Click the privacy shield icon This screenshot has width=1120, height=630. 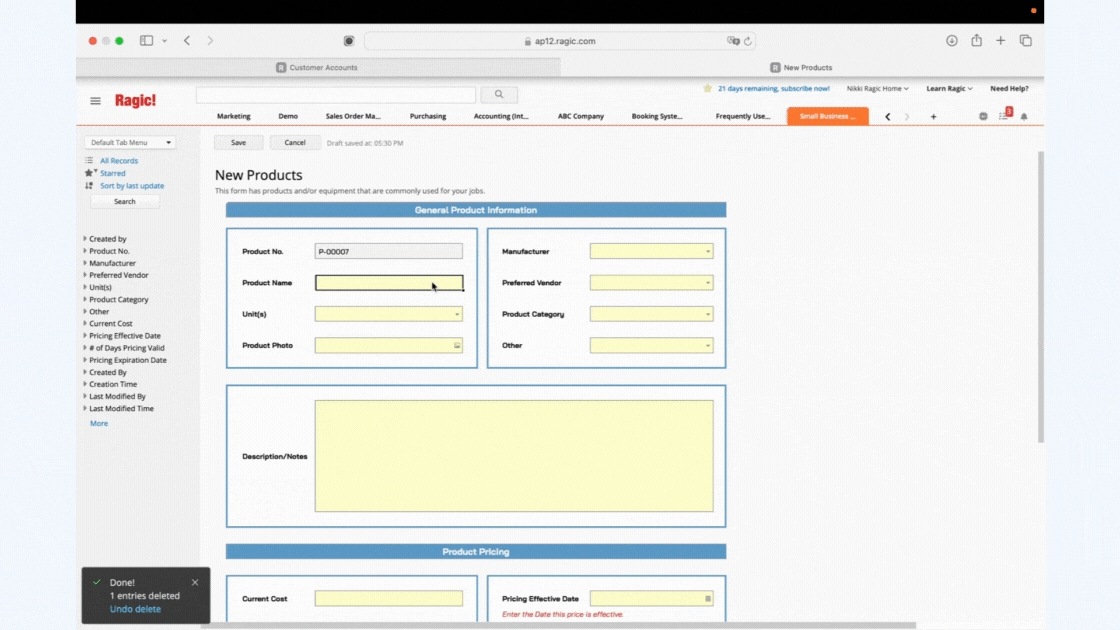pos(349,41)
